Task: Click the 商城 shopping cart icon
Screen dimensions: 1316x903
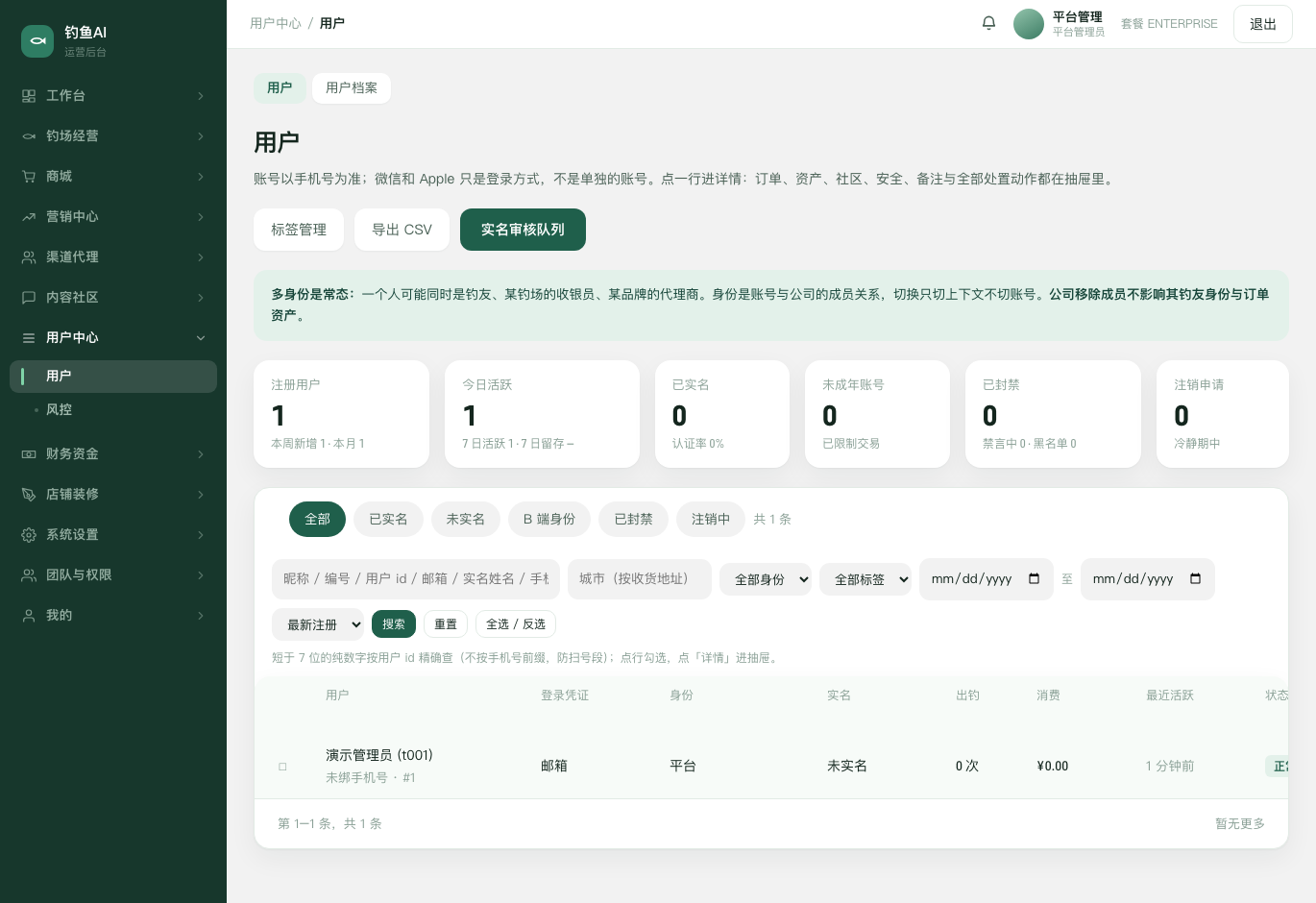Action: (x=29, y=177)
